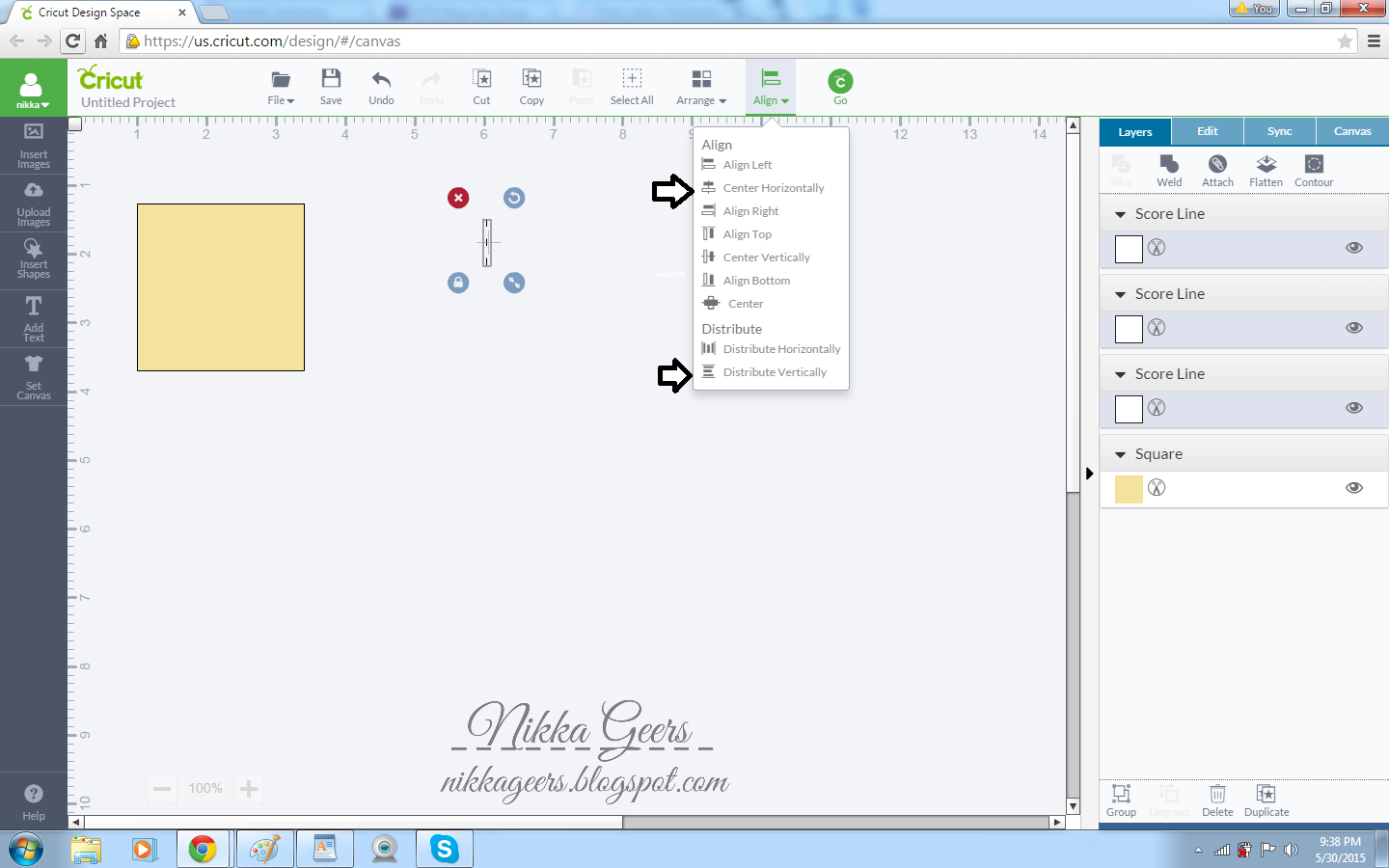Select the Weld tool
Image resolution: width=1389 pixels, height=868 pixels.
(x=1169, y=171)
